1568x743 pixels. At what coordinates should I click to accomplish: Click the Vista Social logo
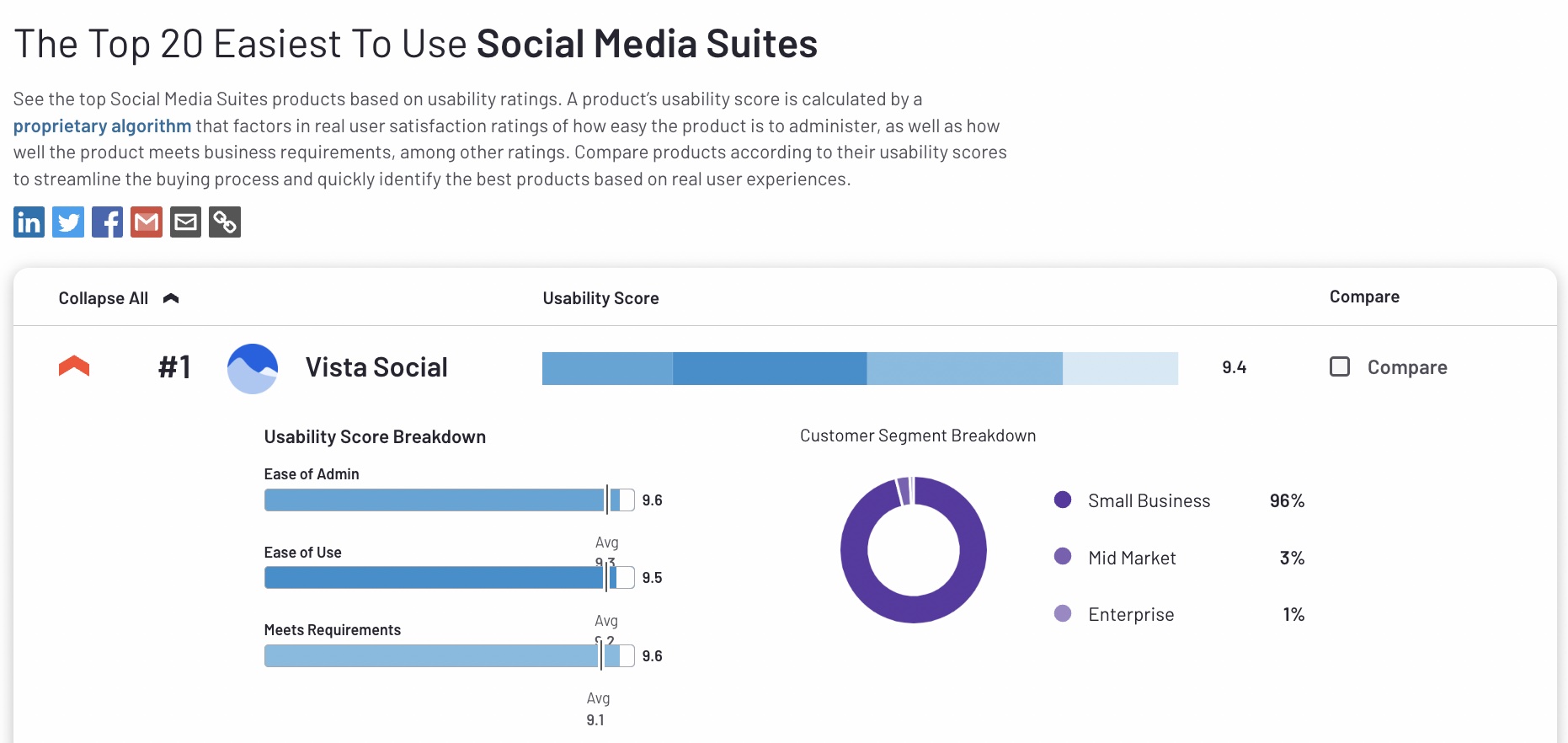click(253, 368)
